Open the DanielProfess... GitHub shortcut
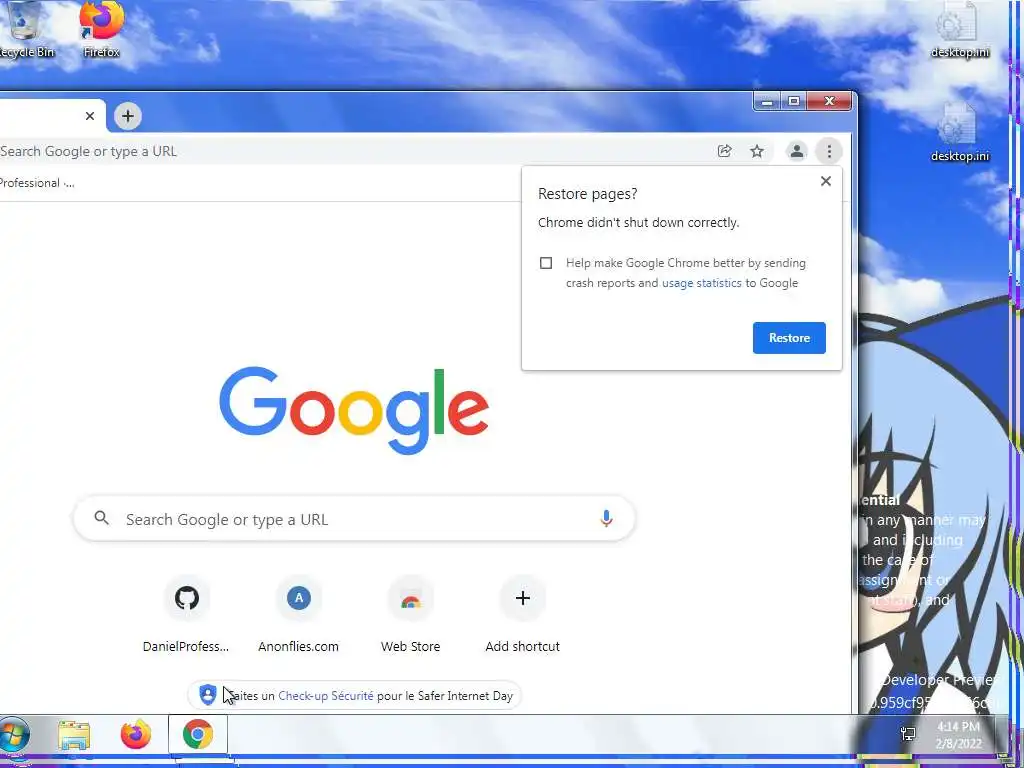1024x768 pixels. tap(186, 615)
